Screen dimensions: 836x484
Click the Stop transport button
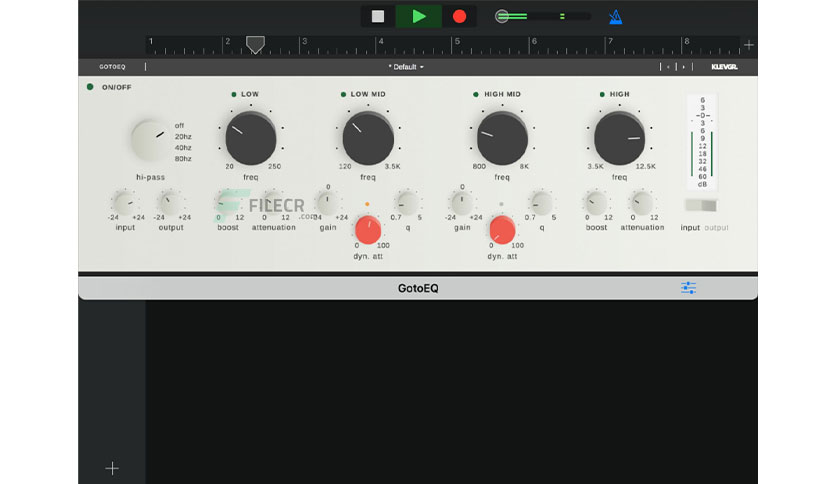[x=377, y=17]
